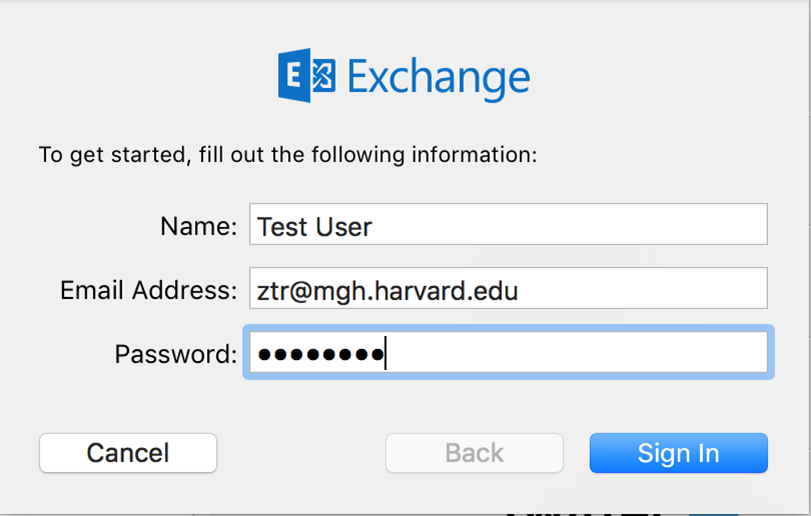
Task: Click empty space after 'Test User' in Name field
Action: tap(569, 224)
